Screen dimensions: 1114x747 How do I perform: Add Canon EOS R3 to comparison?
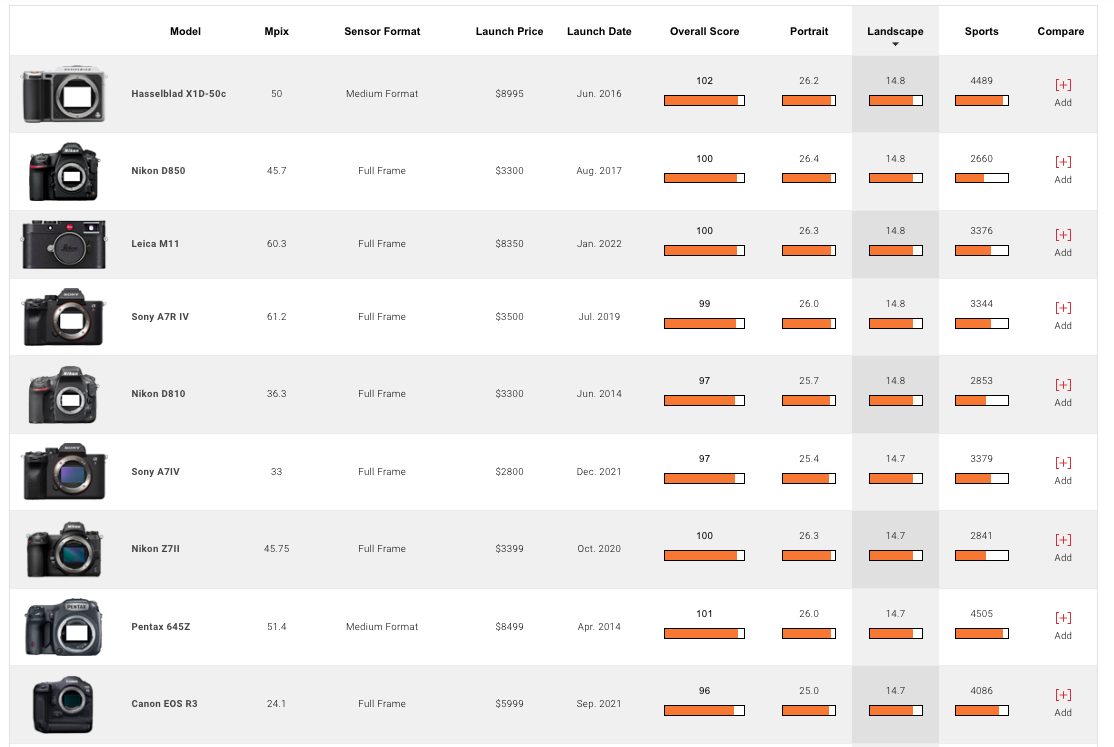(x=1063, y=695)
